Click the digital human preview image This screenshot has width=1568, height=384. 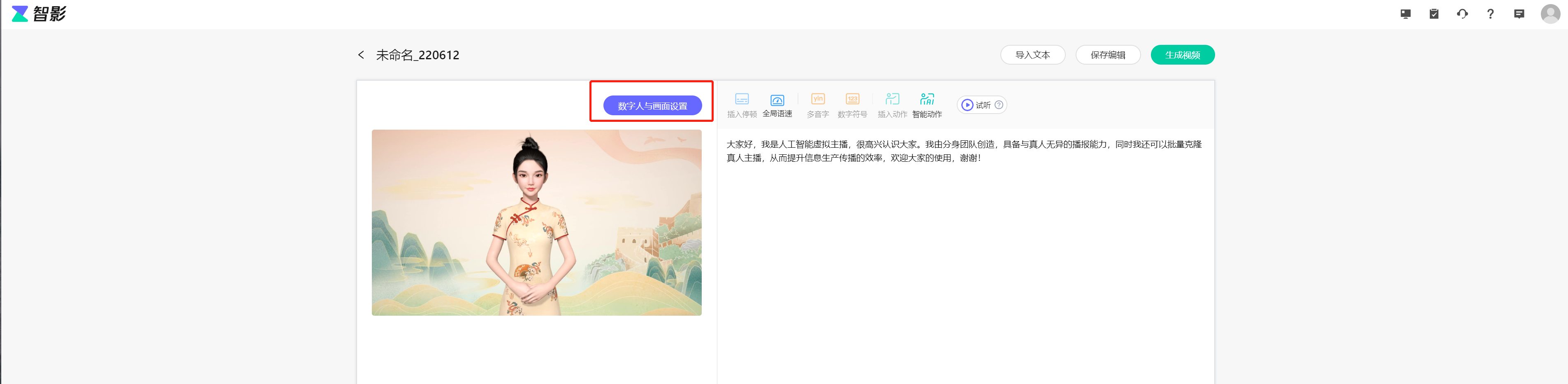[536, 223]
